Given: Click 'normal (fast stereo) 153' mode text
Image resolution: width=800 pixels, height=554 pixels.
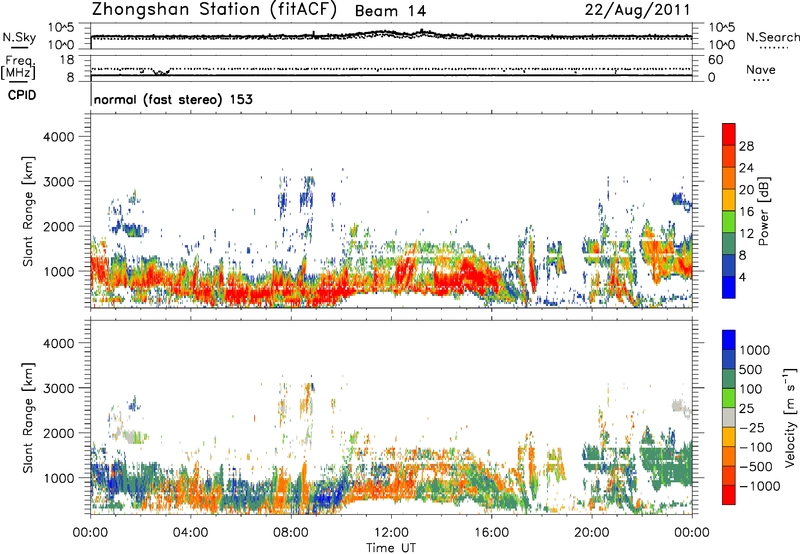Looking at the screenshot, I should pos(173,99).
